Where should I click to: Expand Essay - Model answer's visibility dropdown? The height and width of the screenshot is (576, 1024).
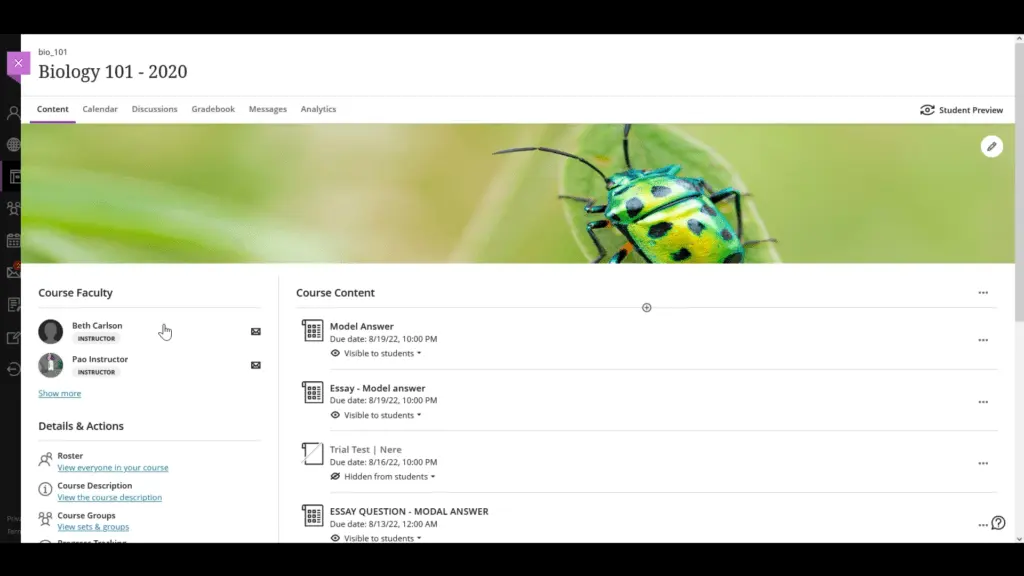pyautogui.click(x=383, y=415)
